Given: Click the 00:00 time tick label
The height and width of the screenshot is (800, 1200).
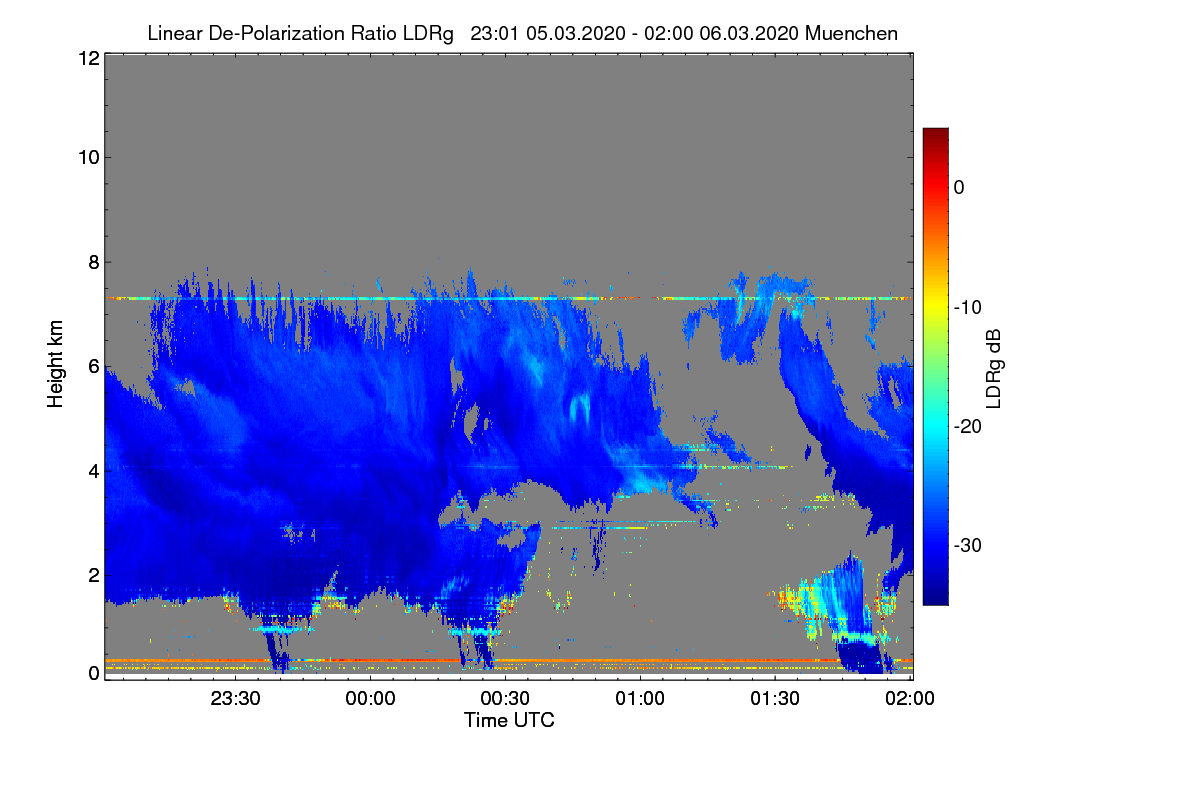Looking at the screenshot, I should click(370, 699).
